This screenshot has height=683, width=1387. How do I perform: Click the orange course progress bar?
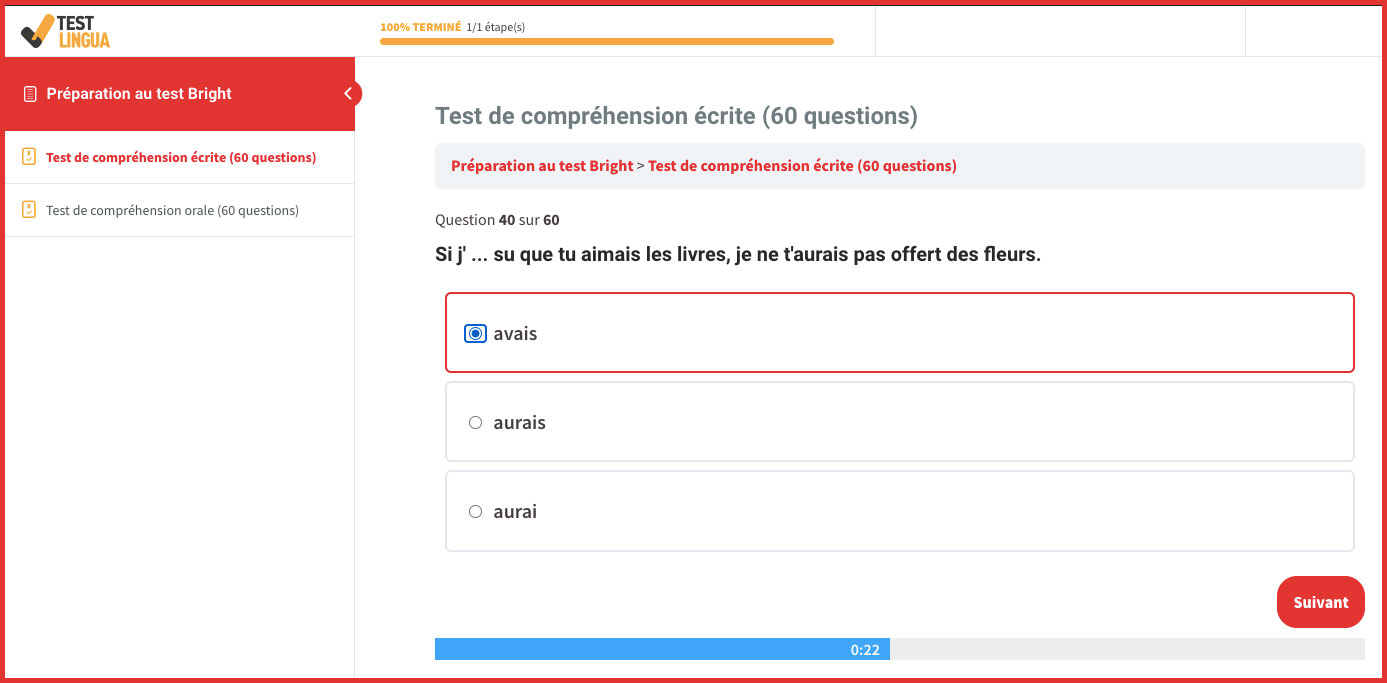coord(606,42)
